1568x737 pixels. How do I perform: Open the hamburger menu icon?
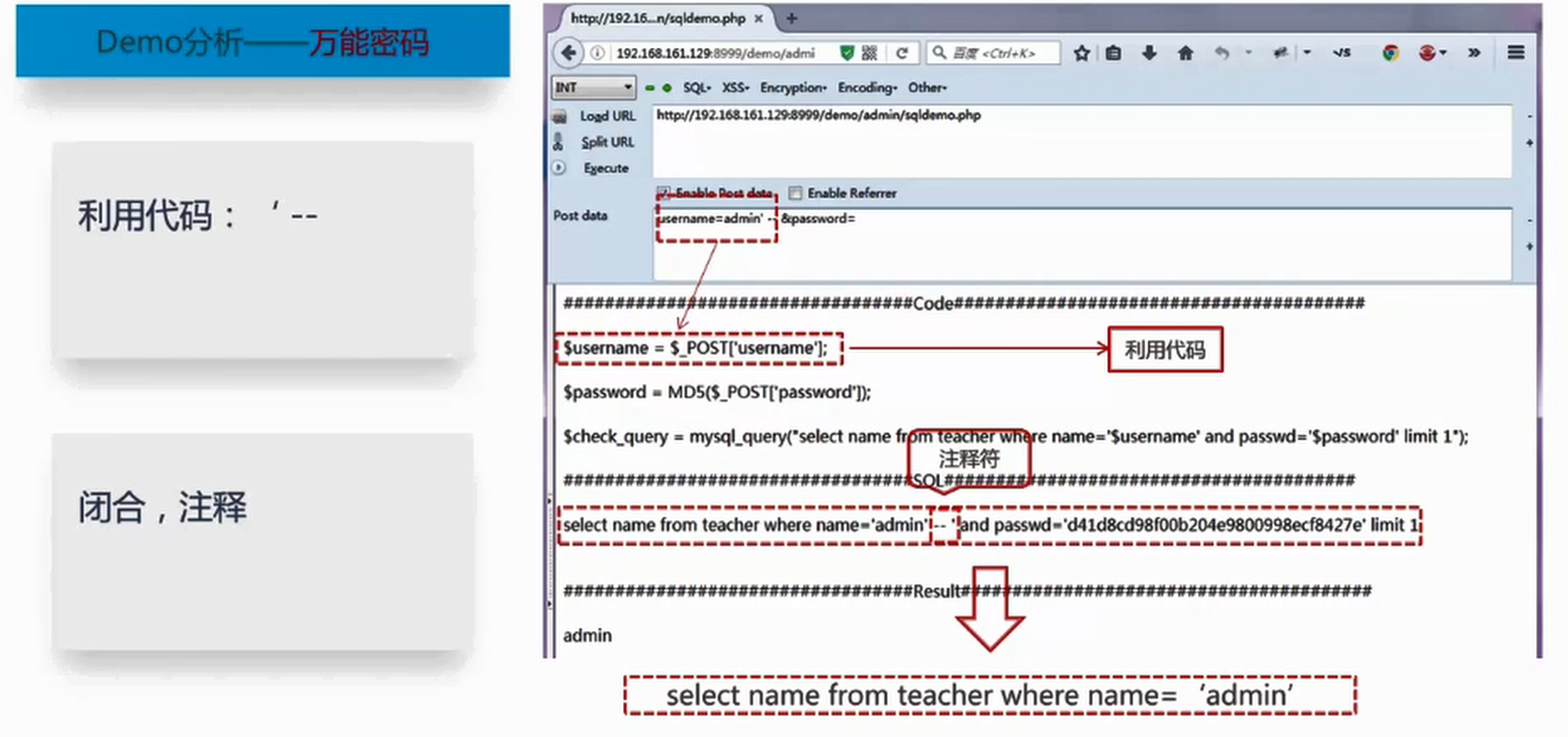[1516, 53]
